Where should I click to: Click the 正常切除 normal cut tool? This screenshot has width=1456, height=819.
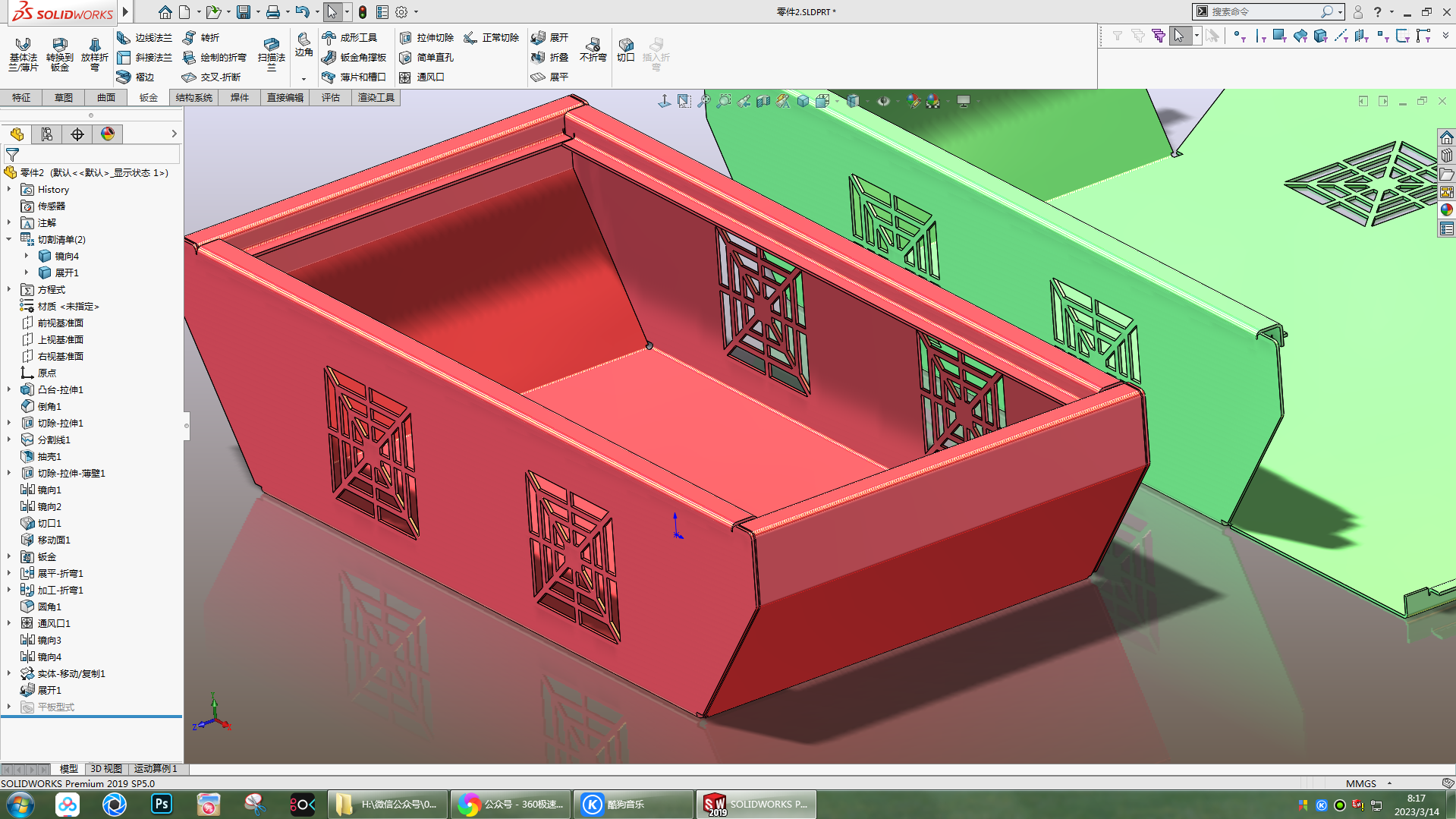point(492,37)
